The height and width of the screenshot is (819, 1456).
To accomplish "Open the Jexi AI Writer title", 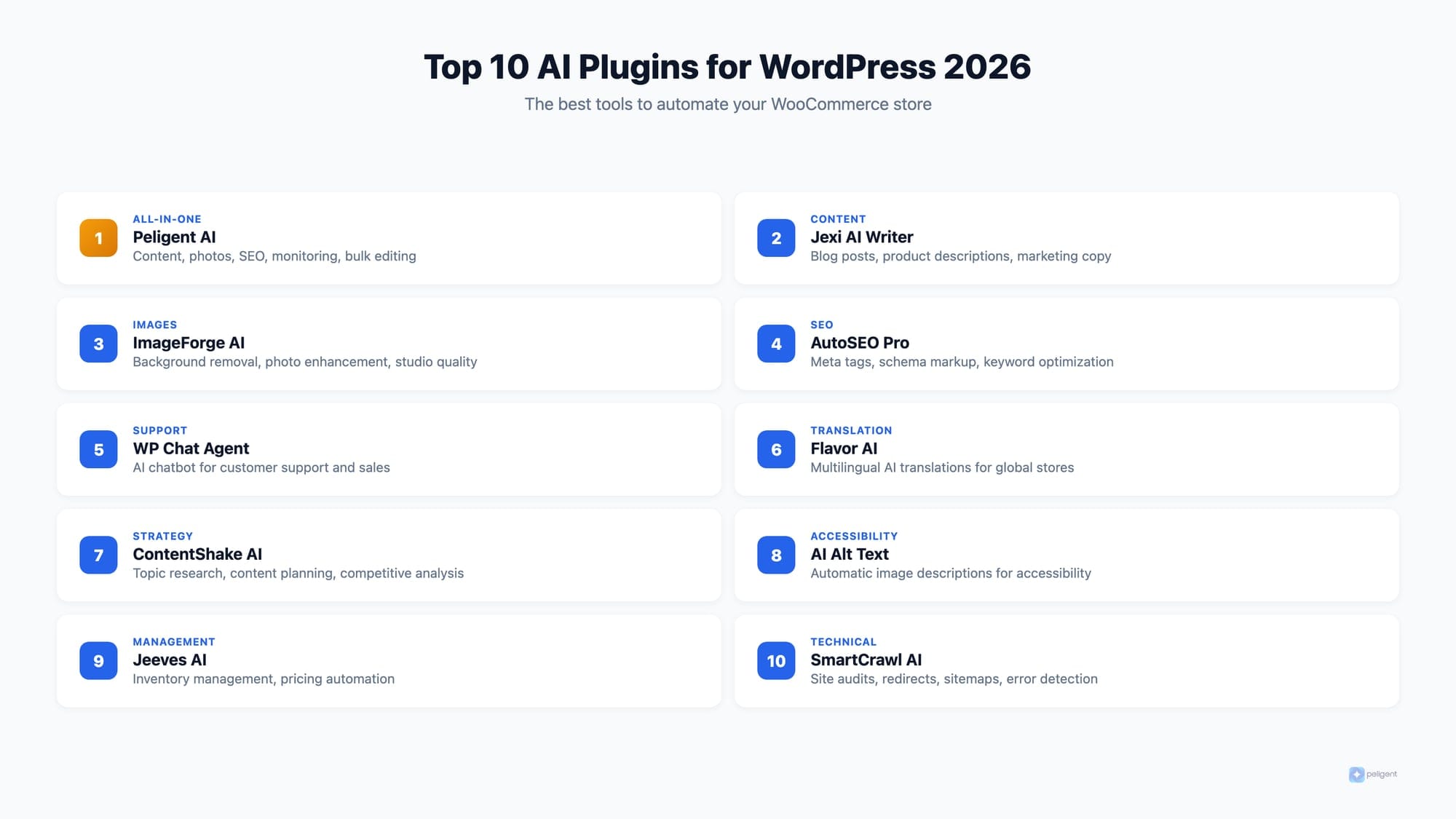I will pos(861,237).
